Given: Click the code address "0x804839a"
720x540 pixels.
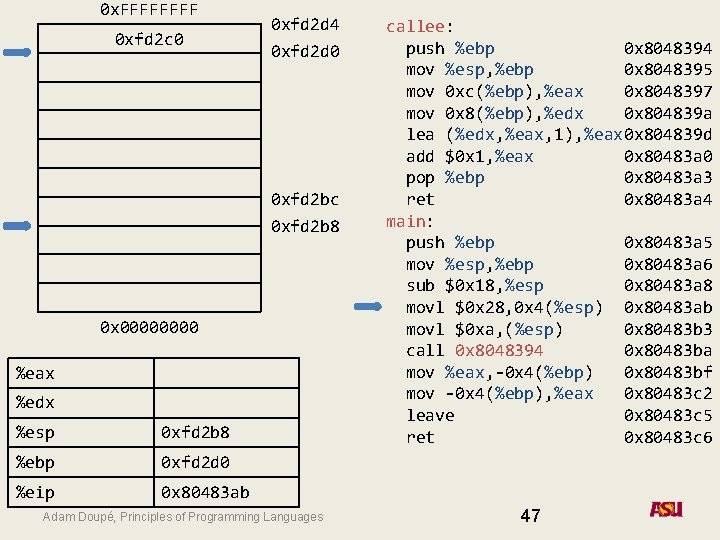Looking at the screenshot, I should tap(668, 113).
